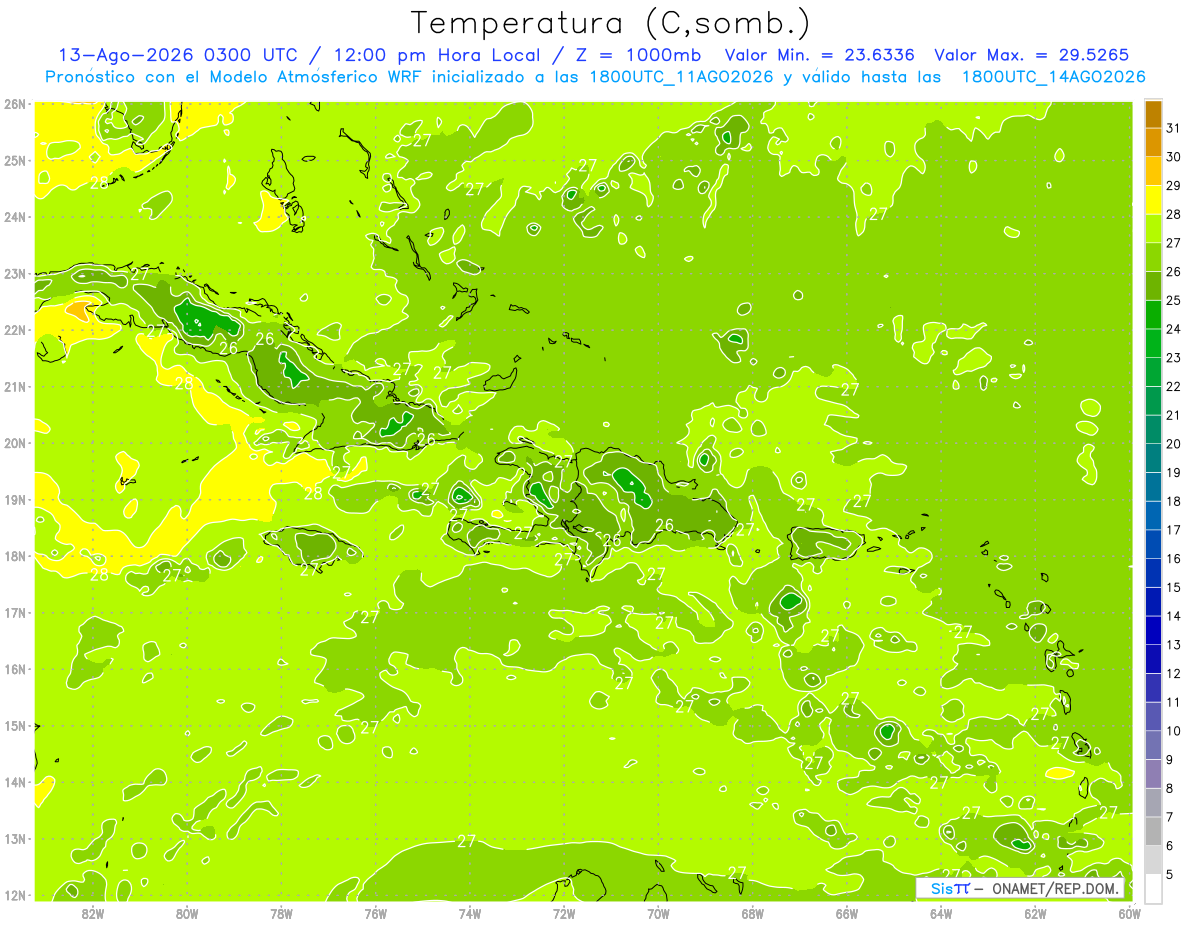Screen dimensions: 1200x927
Task: Click the 'ONAMET/REP.DOM.' credit label
Action: click(1055, 888)
